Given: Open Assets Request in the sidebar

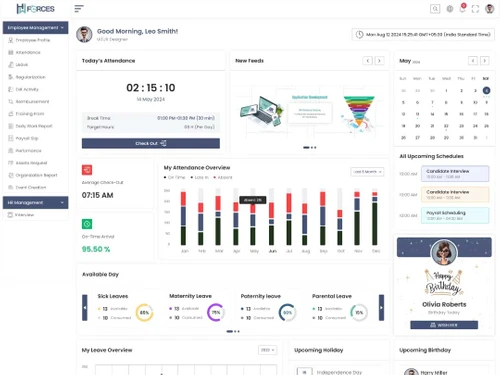Looking at the screenshot, I should [x=31, y=163].
